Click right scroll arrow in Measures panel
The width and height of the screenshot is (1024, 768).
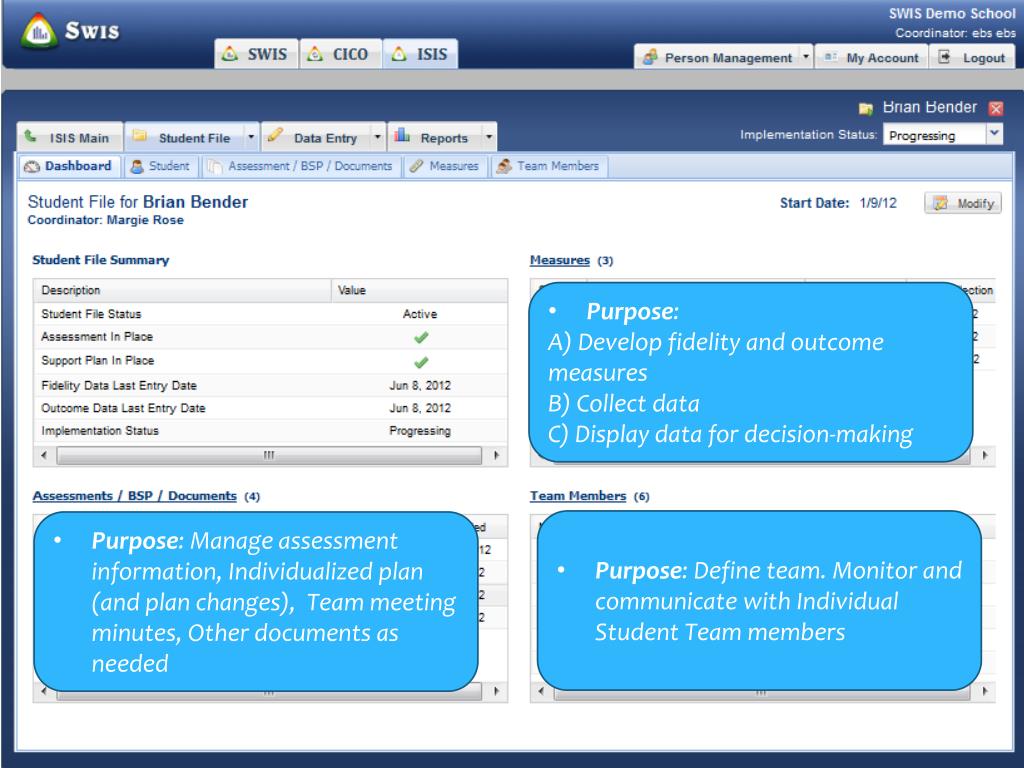(985, 455)
